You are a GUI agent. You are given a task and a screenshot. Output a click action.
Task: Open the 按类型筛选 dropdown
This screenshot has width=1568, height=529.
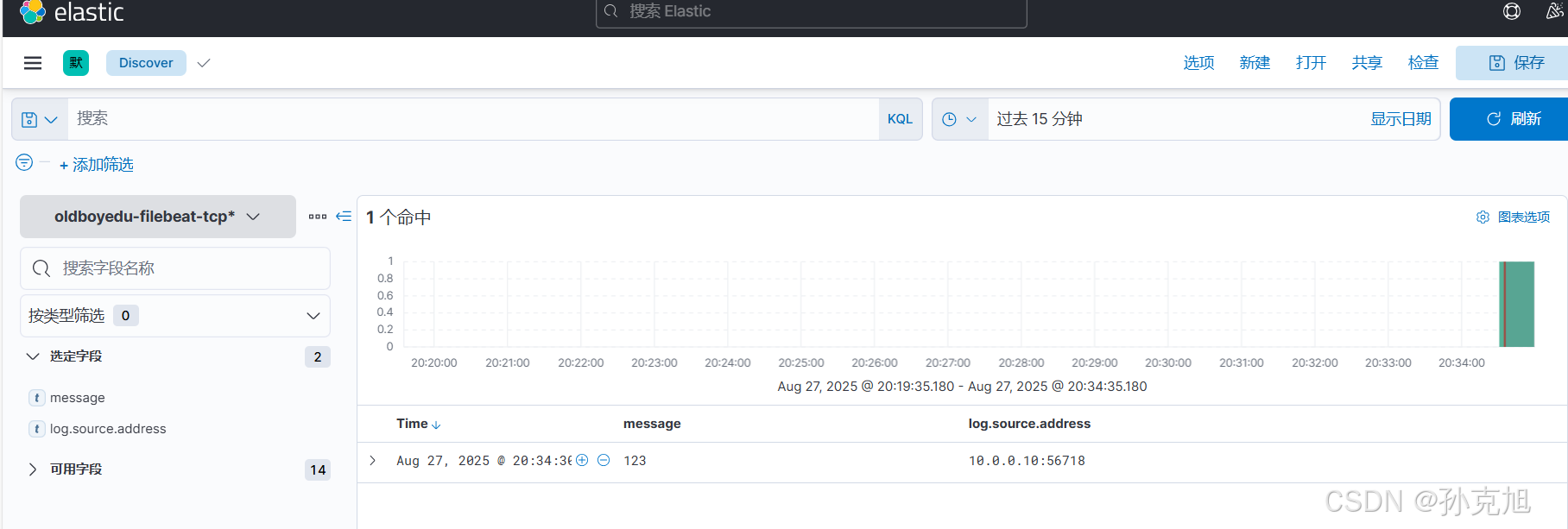pos(175,316)
